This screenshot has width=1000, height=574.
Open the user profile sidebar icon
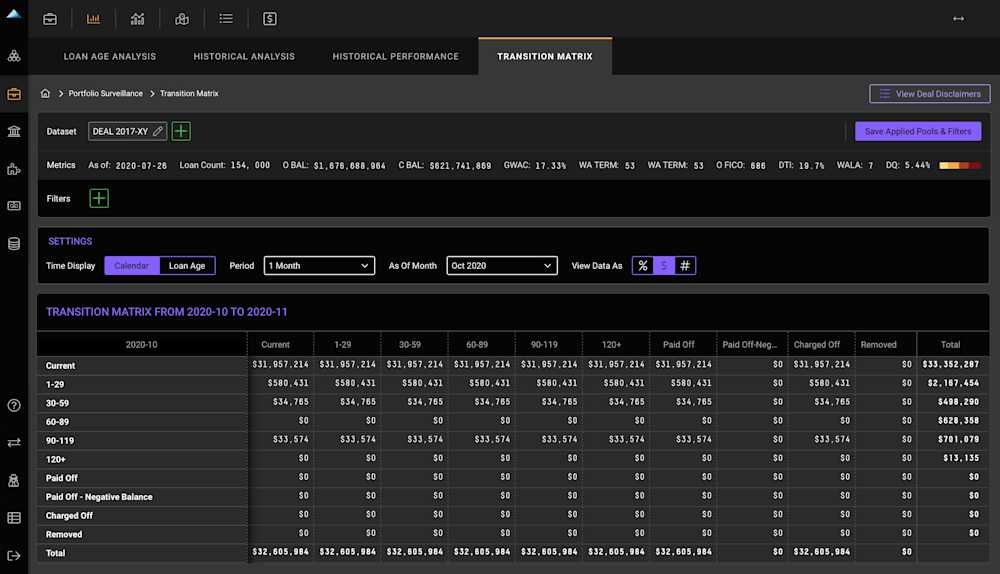[x=14, y=480]
